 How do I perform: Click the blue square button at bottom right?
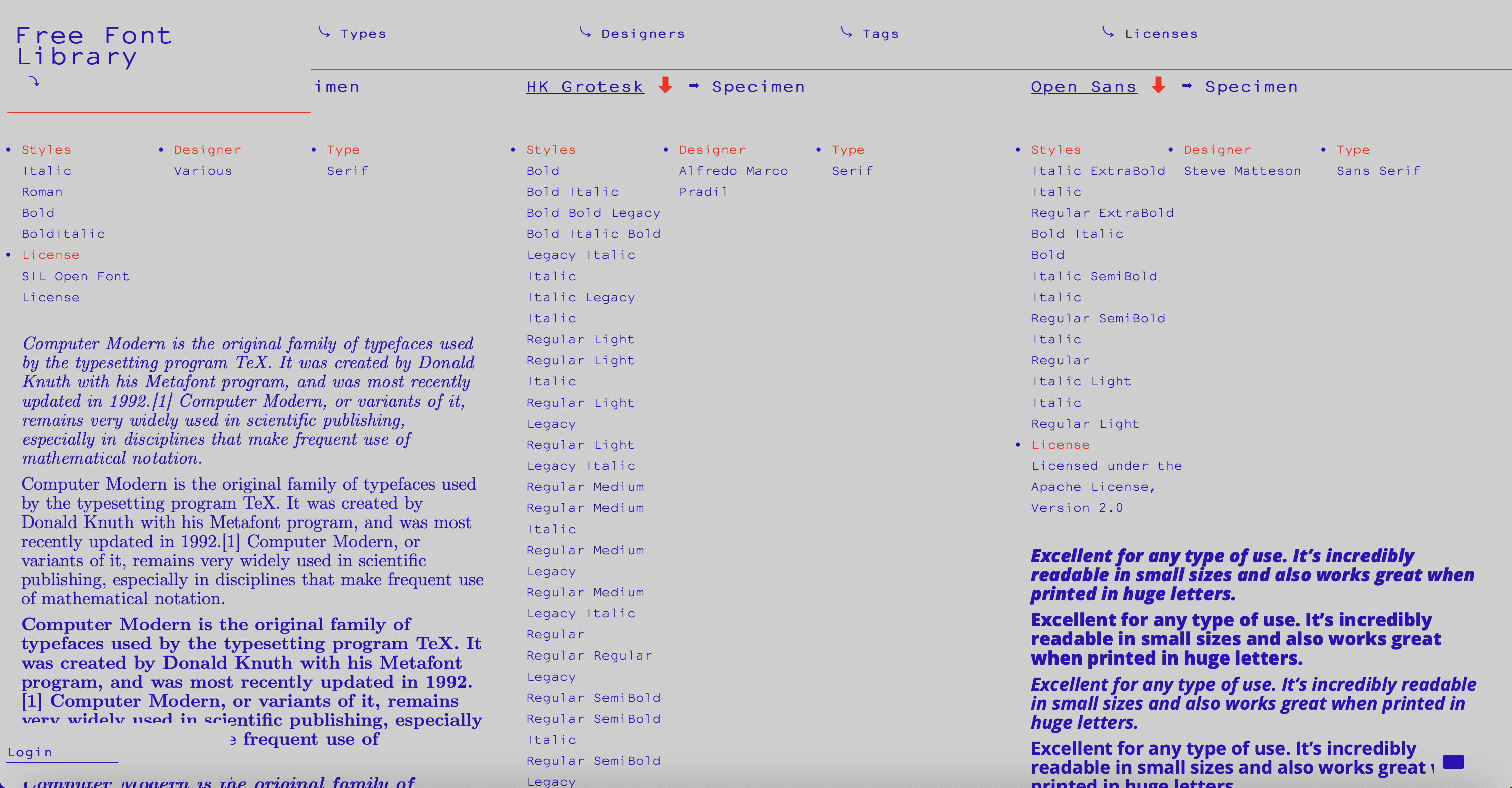(x=1453, y=761)
